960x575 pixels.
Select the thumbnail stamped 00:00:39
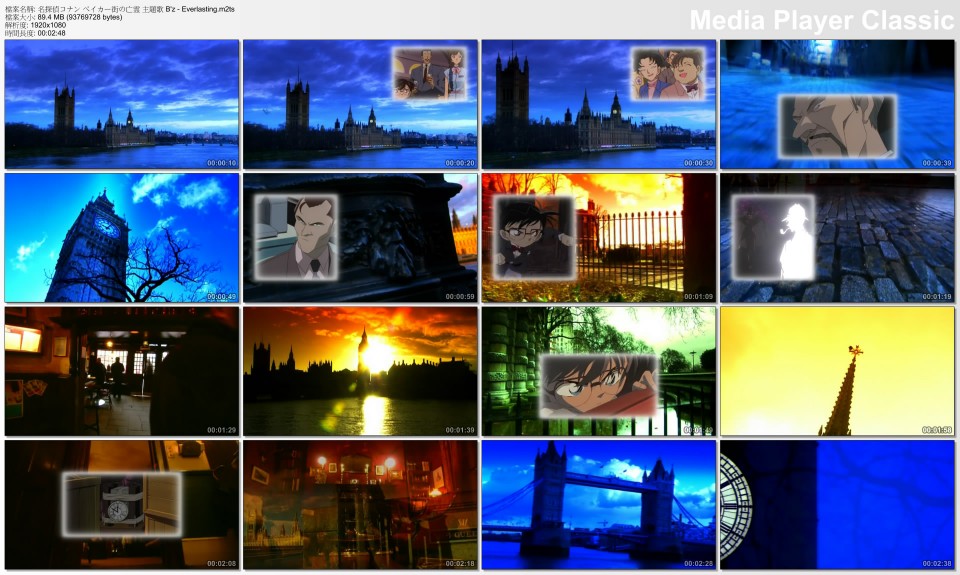pyautogui.click(x=838, y=104)
